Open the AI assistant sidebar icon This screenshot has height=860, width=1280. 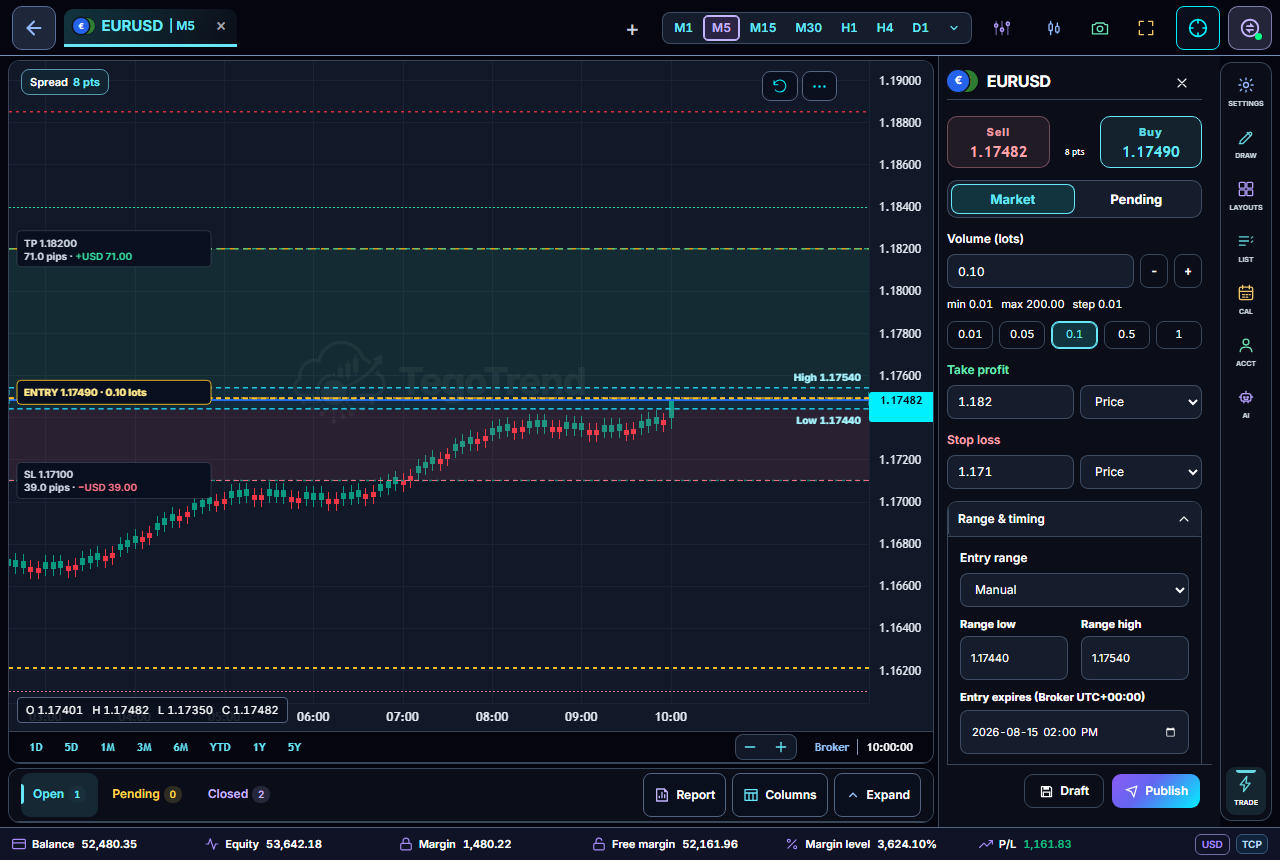pyautogui.click(x=1246, y=403)
